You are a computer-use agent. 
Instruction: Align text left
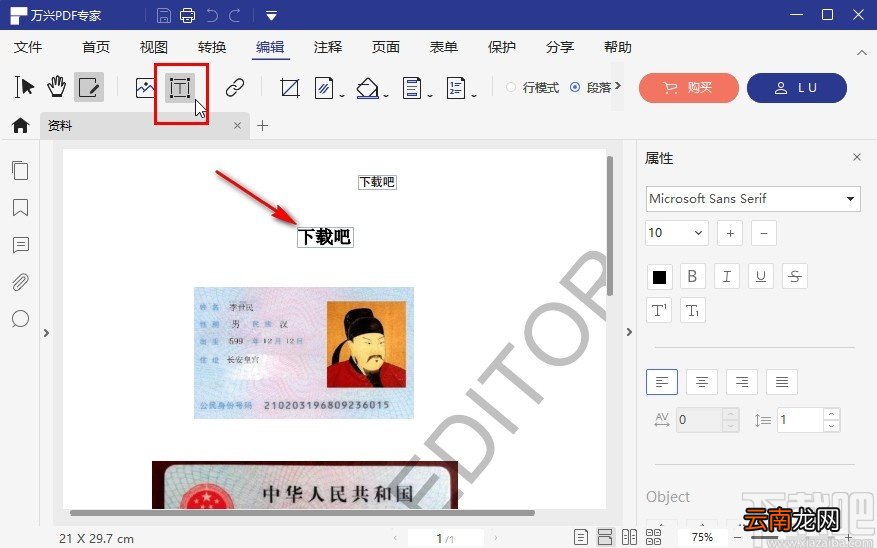click(x=662, y=382)
